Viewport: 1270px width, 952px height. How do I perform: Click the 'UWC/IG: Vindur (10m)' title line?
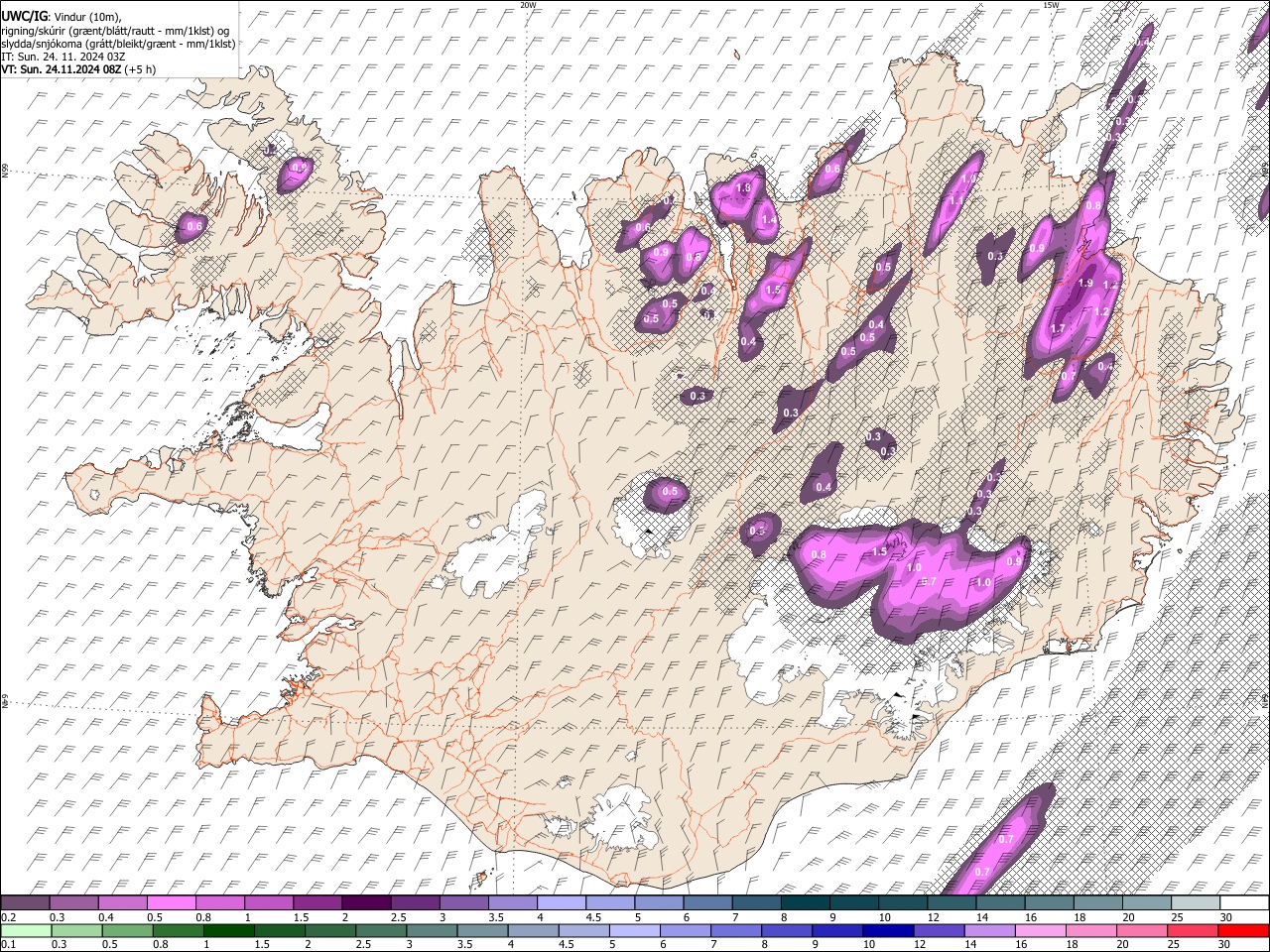coord(62,16)
